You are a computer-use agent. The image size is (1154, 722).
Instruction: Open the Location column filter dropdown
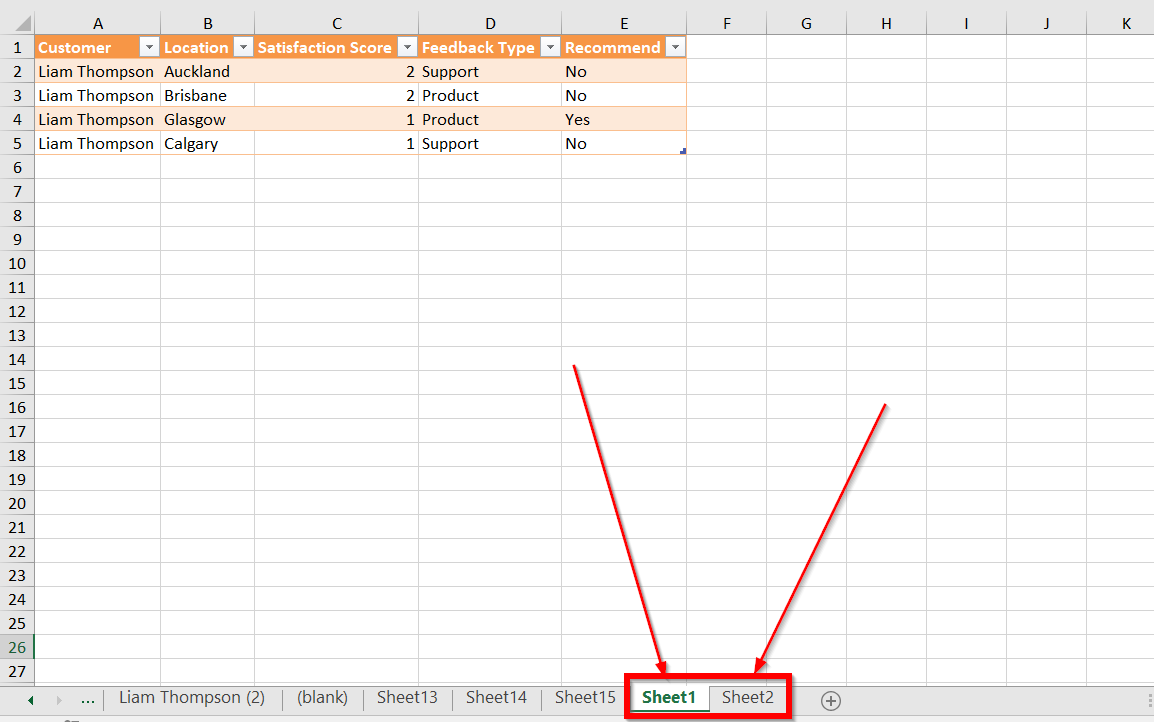pos(243,47)
